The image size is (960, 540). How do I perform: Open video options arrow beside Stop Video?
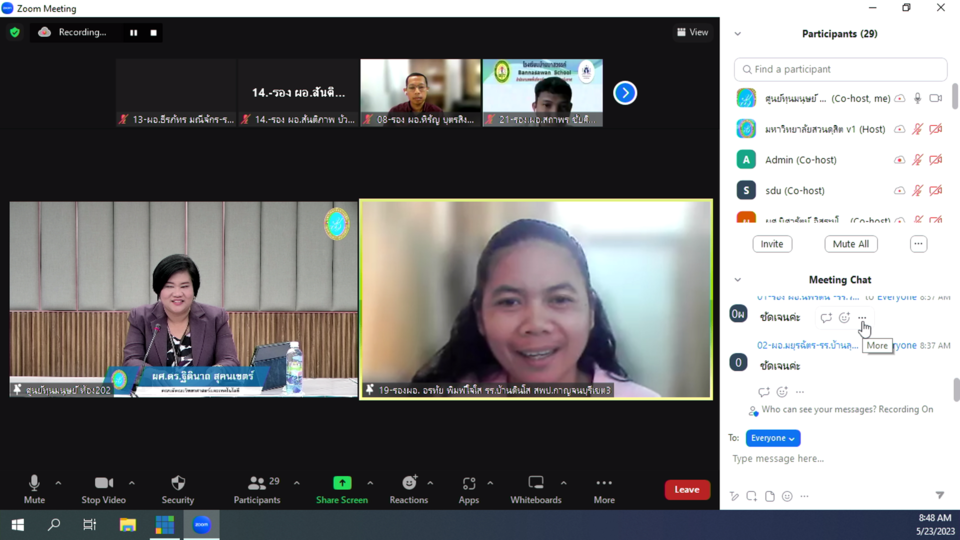tap(132, 483)
